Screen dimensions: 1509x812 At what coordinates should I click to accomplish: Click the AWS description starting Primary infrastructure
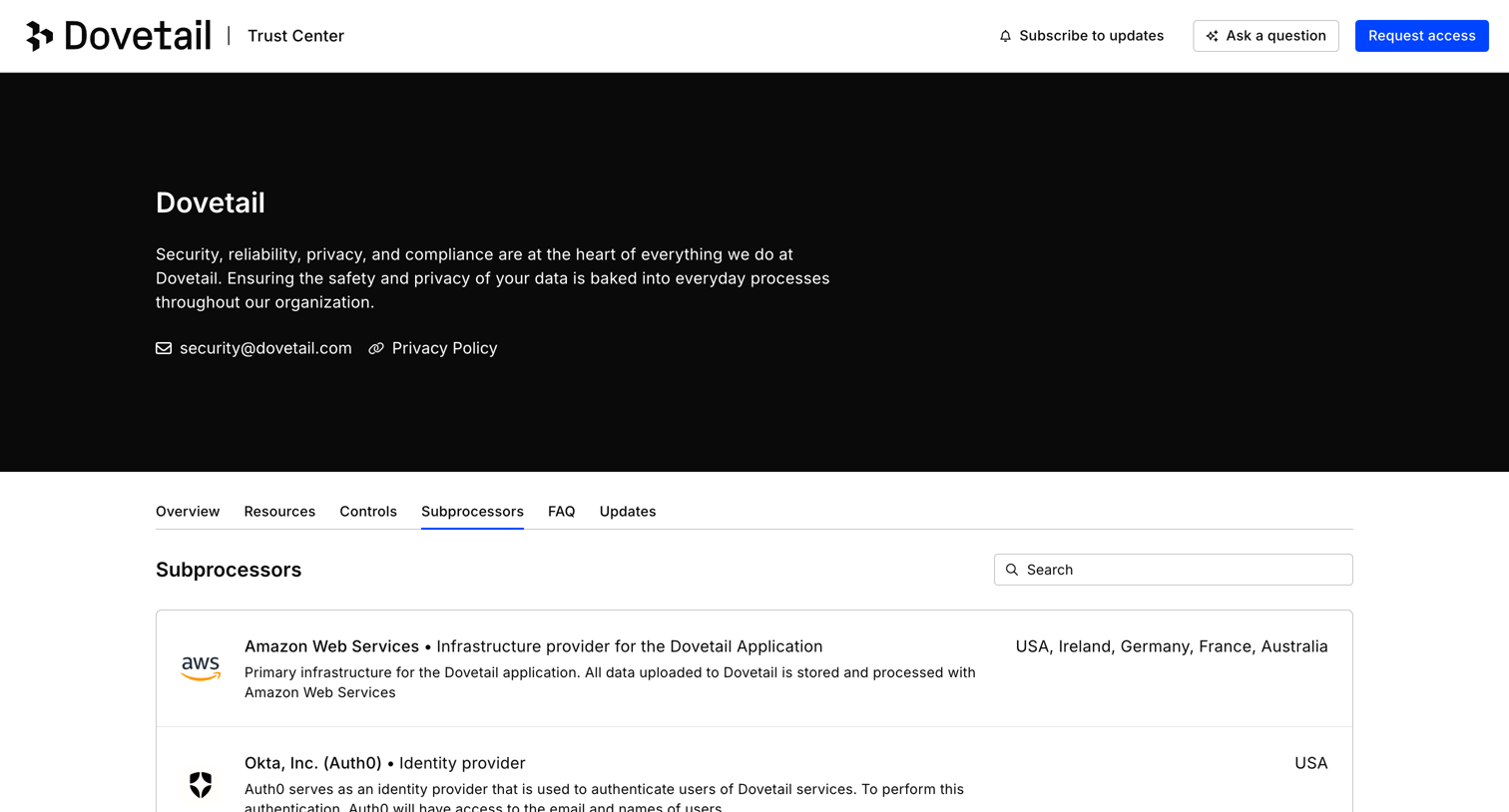(610, 682)
